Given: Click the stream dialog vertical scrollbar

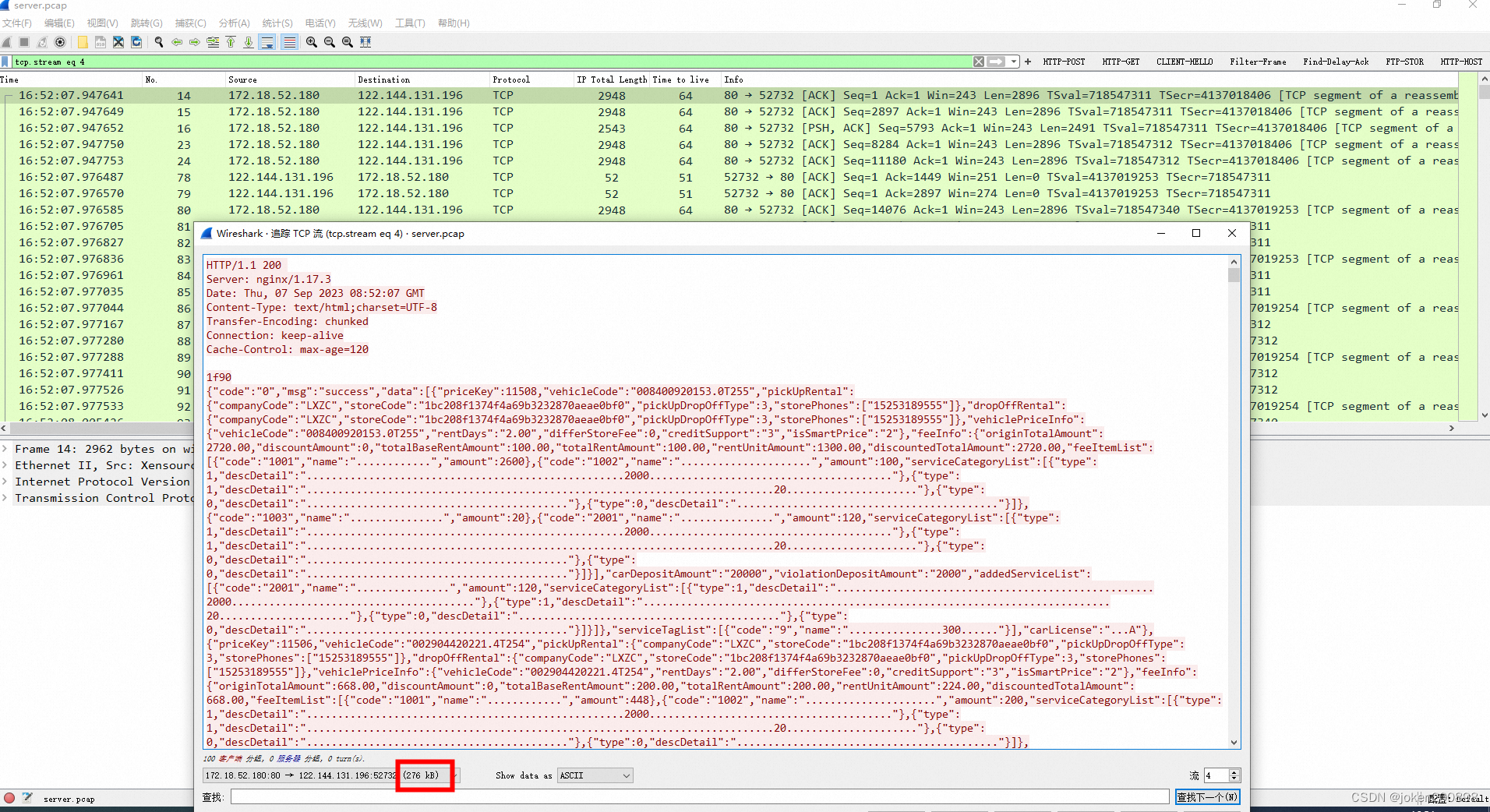Looking at the screenshot, I should tap(1234, 502).
